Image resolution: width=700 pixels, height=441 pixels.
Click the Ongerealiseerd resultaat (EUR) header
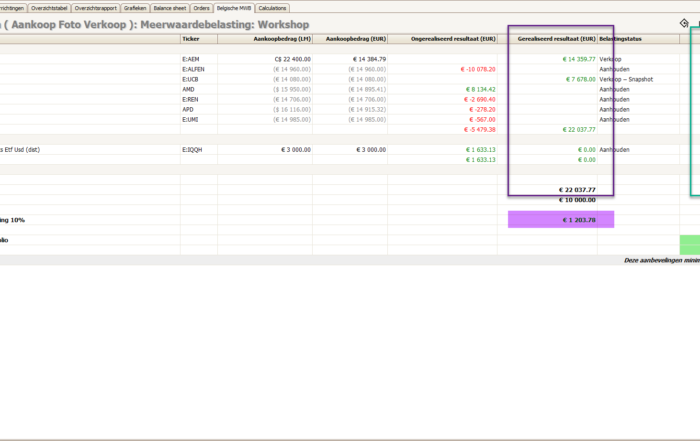pyautogui.click(x=455, y=38)
